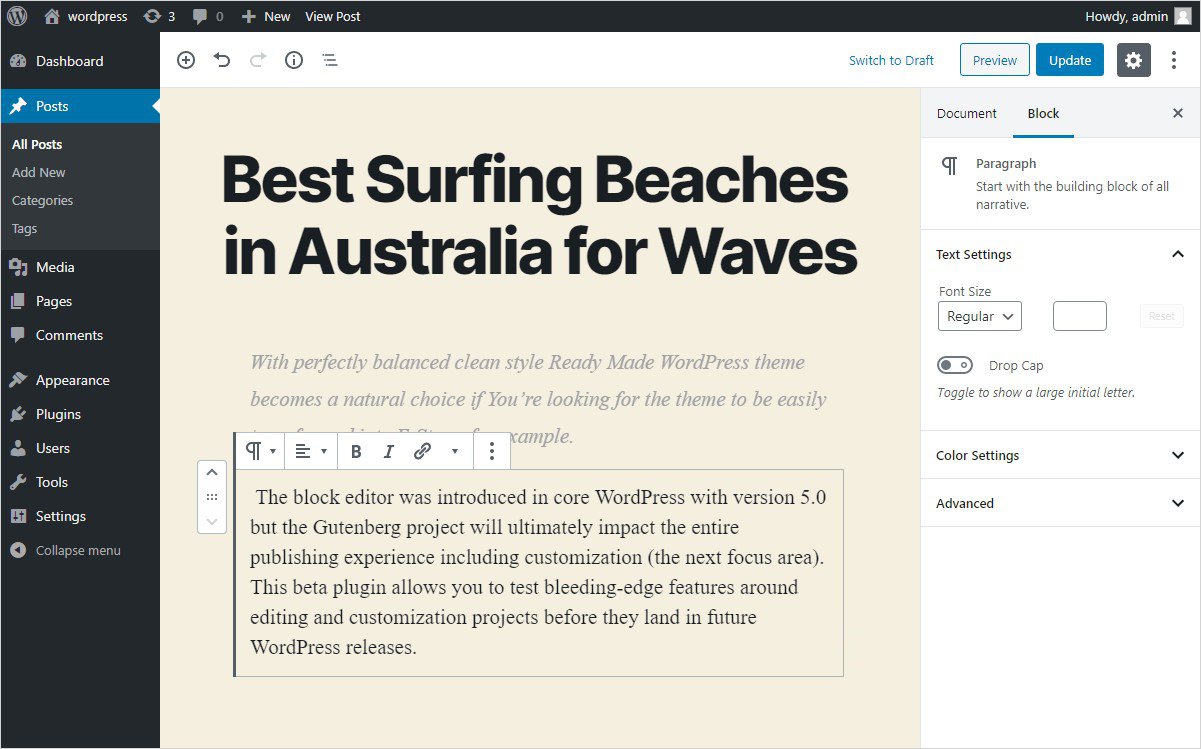
Task: Click the custom font size input field
Action: pos(1079,316)
